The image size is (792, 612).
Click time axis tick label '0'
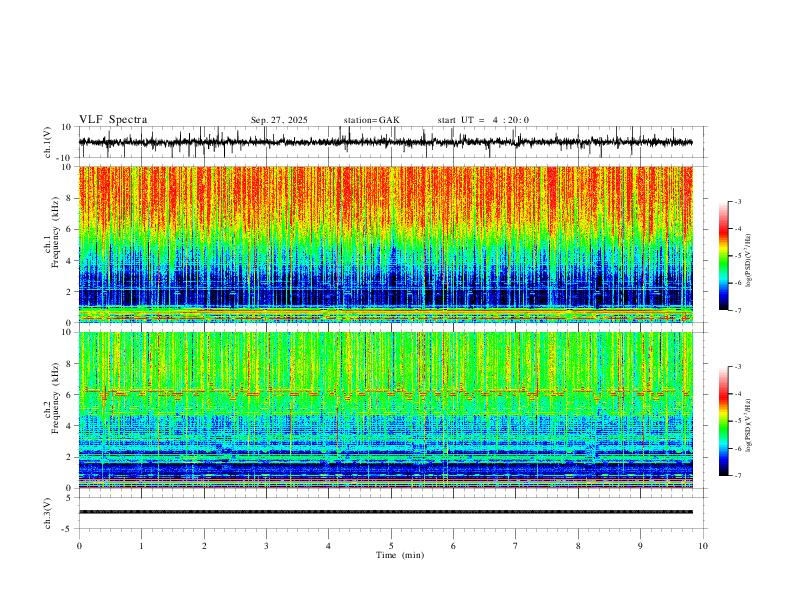coord(79,546)
